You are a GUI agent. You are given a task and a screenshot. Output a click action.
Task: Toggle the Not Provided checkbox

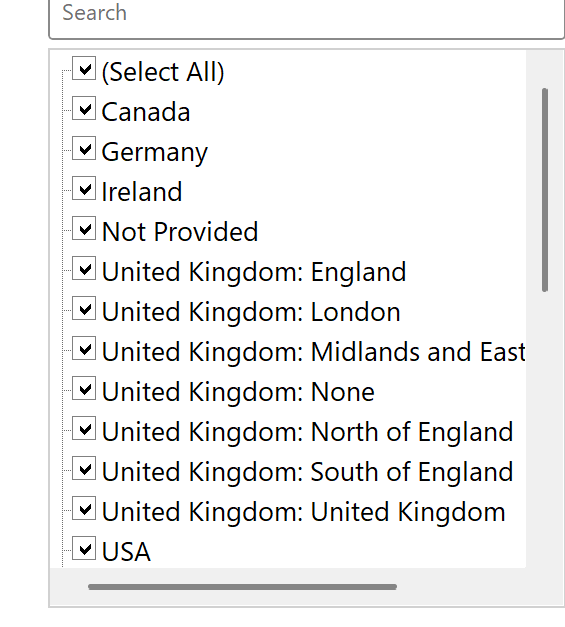point(84,228)
